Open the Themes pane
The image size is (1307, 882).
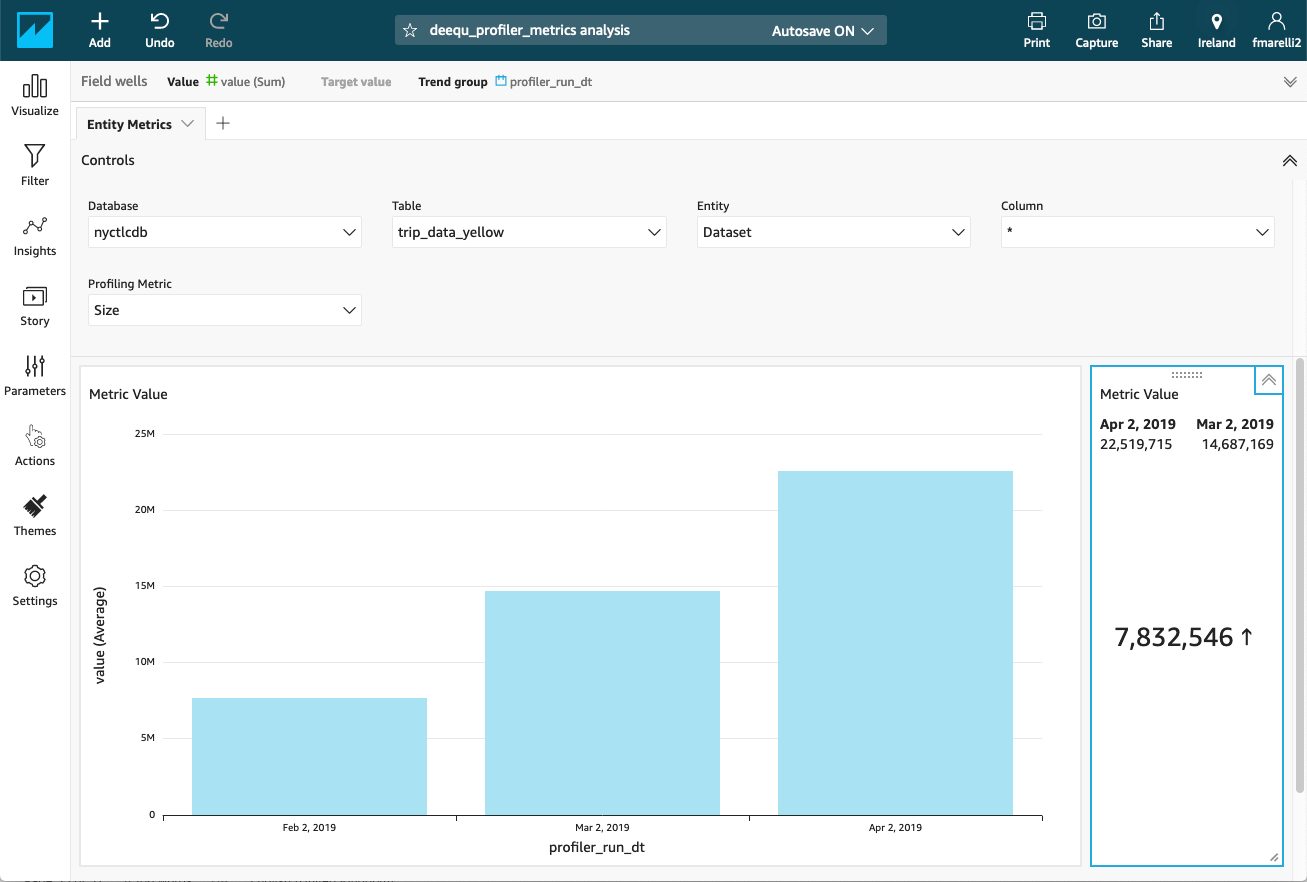pyautogui.click(x=35, y=516)
